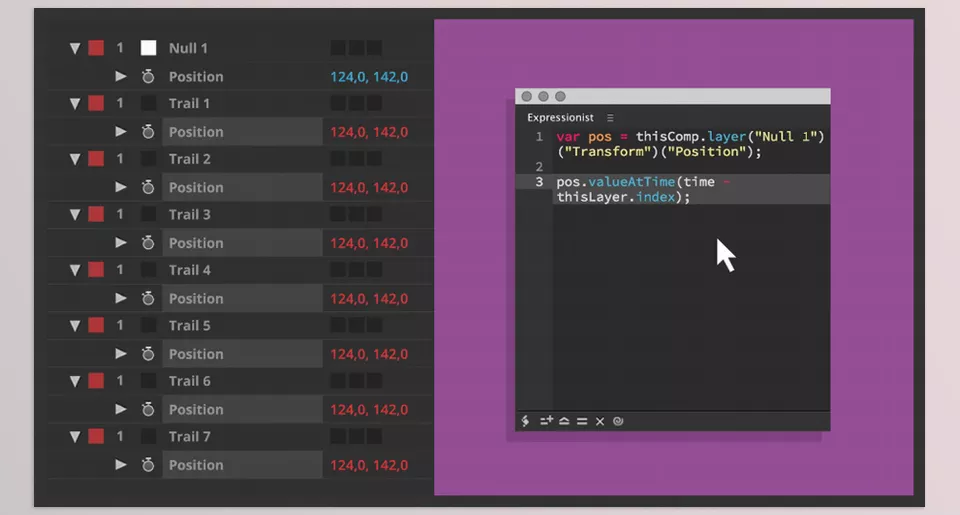Collapse the Trail 4 layer twirl-down triangle
The image size is (960, 515).
[75, 270]
